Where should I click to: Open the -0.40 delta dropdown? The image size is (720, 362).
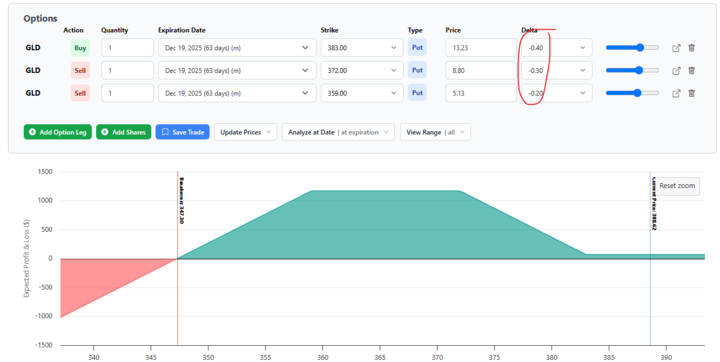point(557,48)
